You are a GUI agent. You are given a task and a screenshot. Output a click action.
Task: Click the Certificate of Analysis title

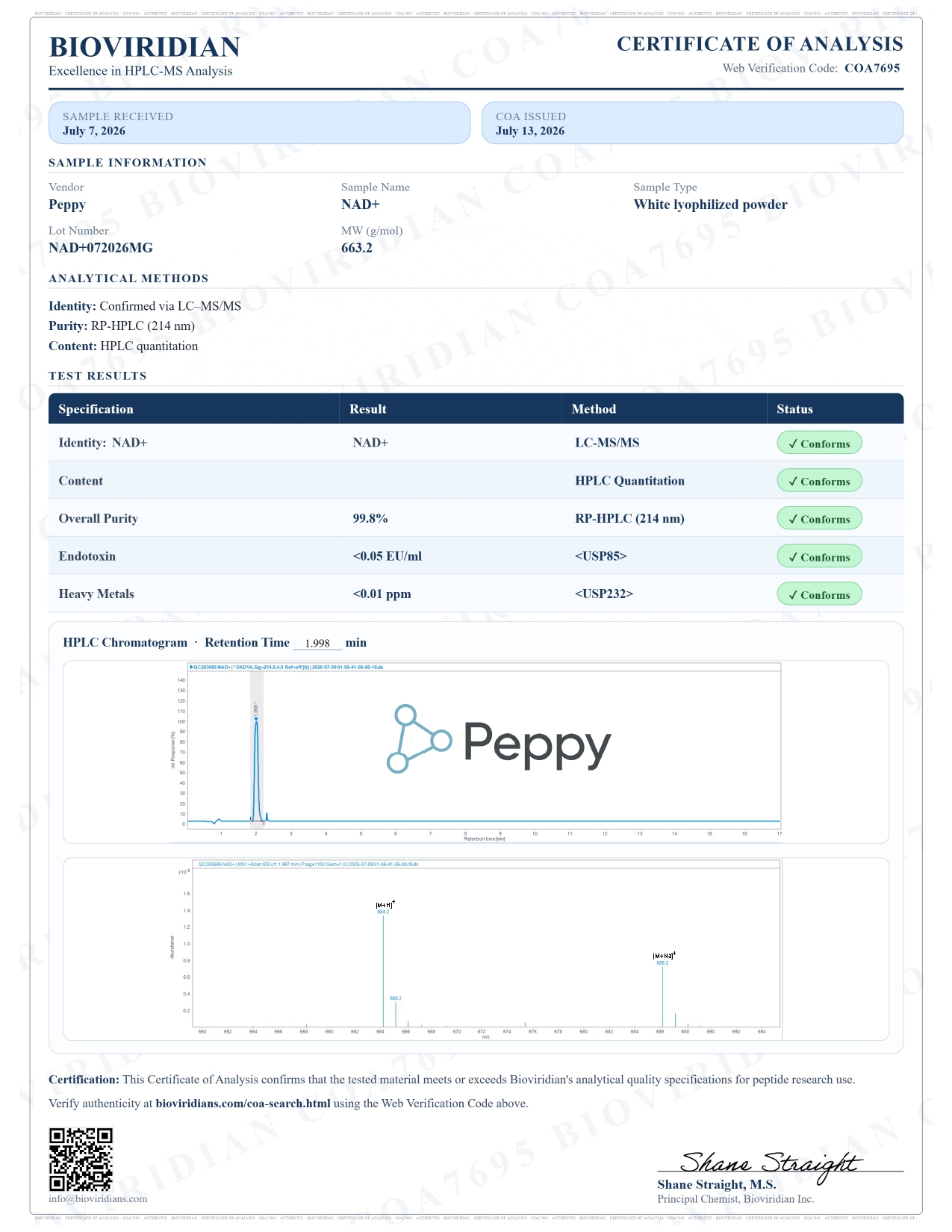coord(759,44)
